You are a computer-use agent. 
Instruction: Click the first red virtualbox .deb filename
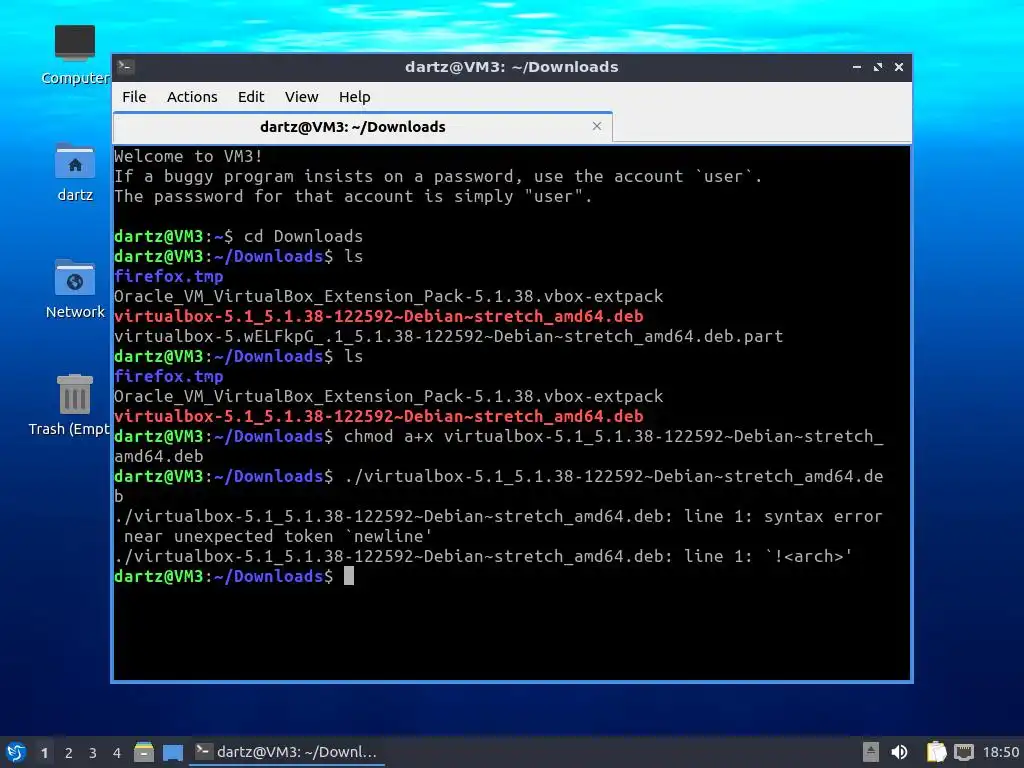pos(379,316)
